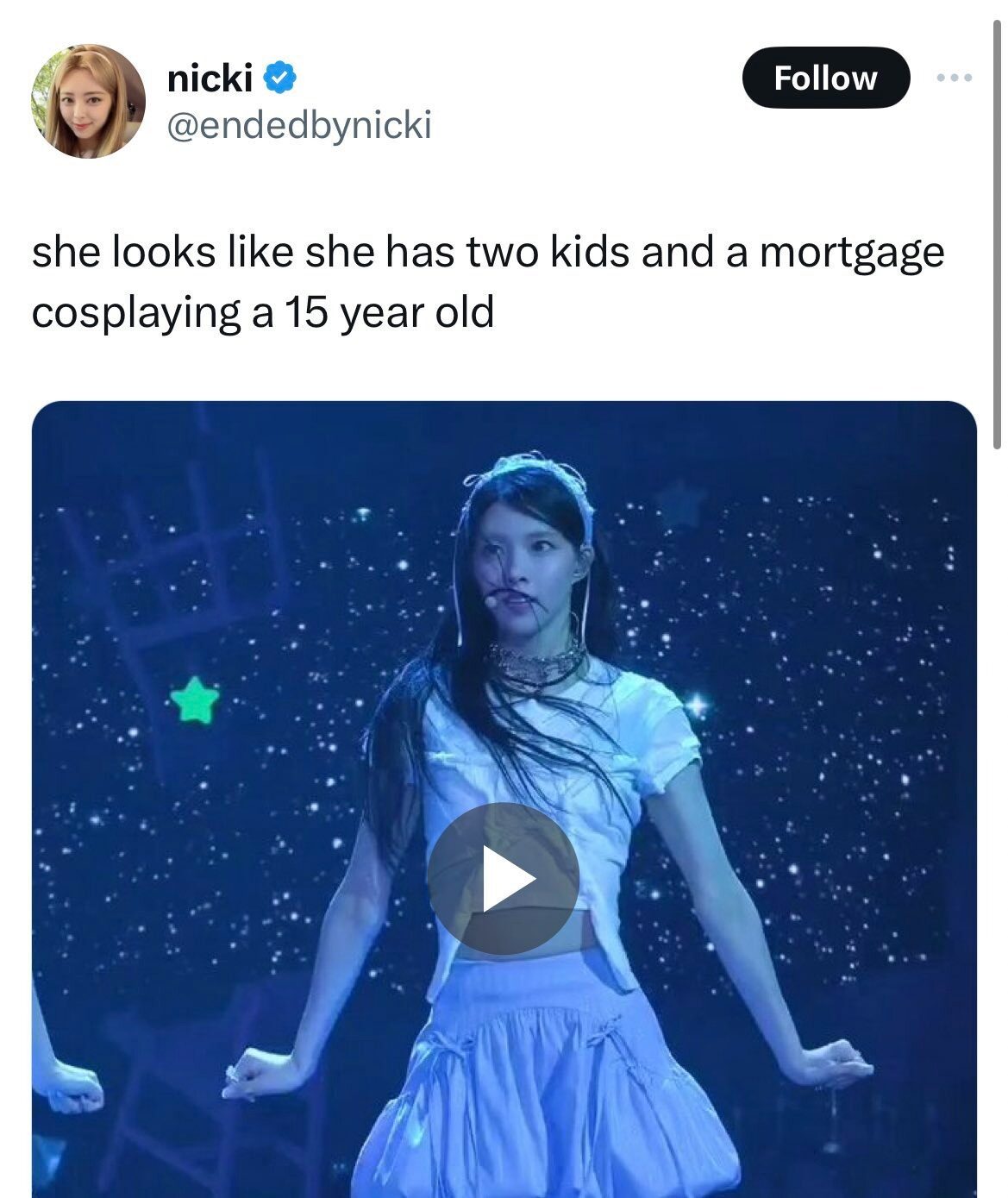The width and height of the screenshot is (1008, 1198).
Task: Click the white sparkle star beside the performer
Action: click(698, 706)
